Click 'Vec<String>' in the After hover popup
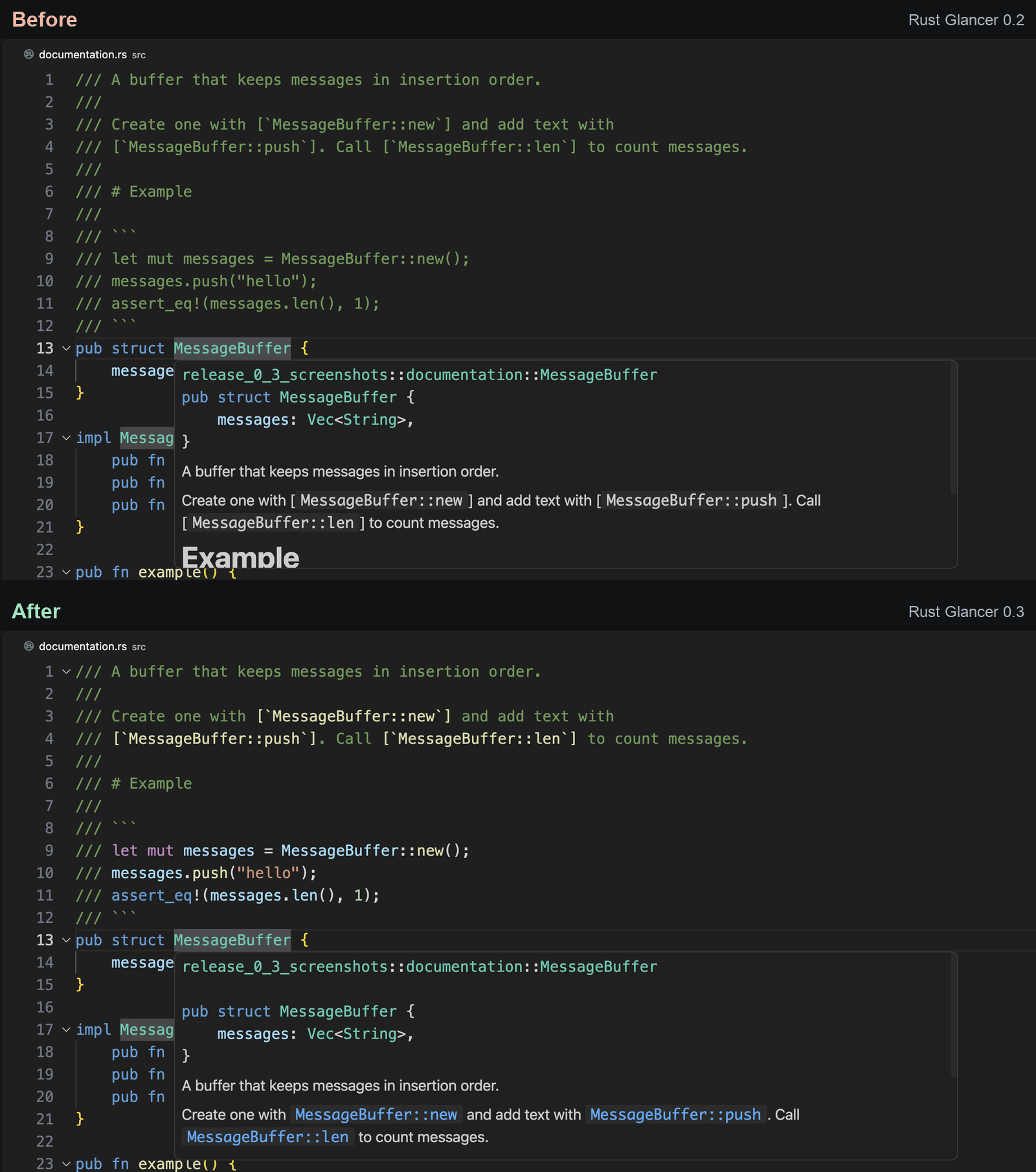The height and width of the screenshot is (1172, 1036). (356, 1034)
